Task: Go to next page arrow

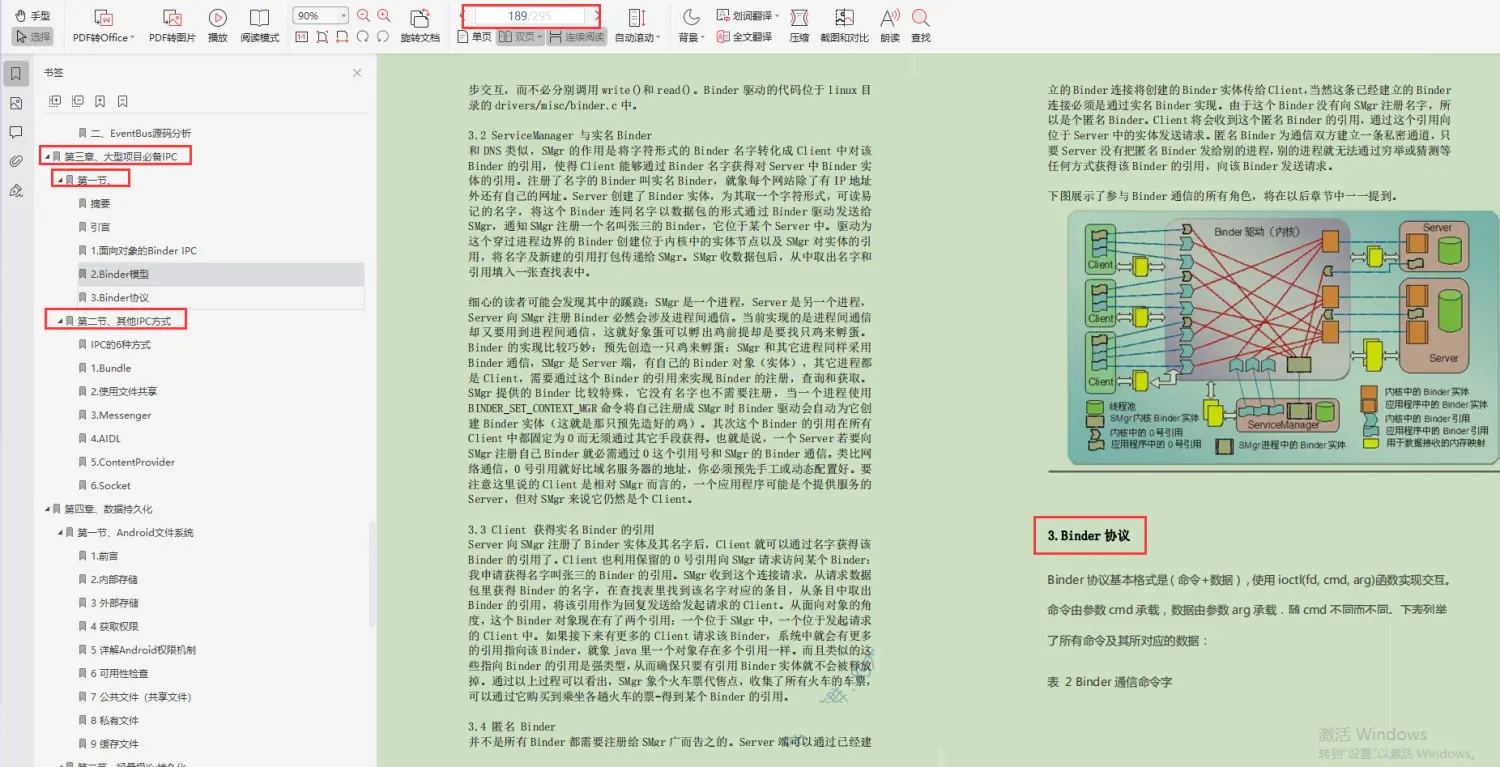Action: coord(598,16)
